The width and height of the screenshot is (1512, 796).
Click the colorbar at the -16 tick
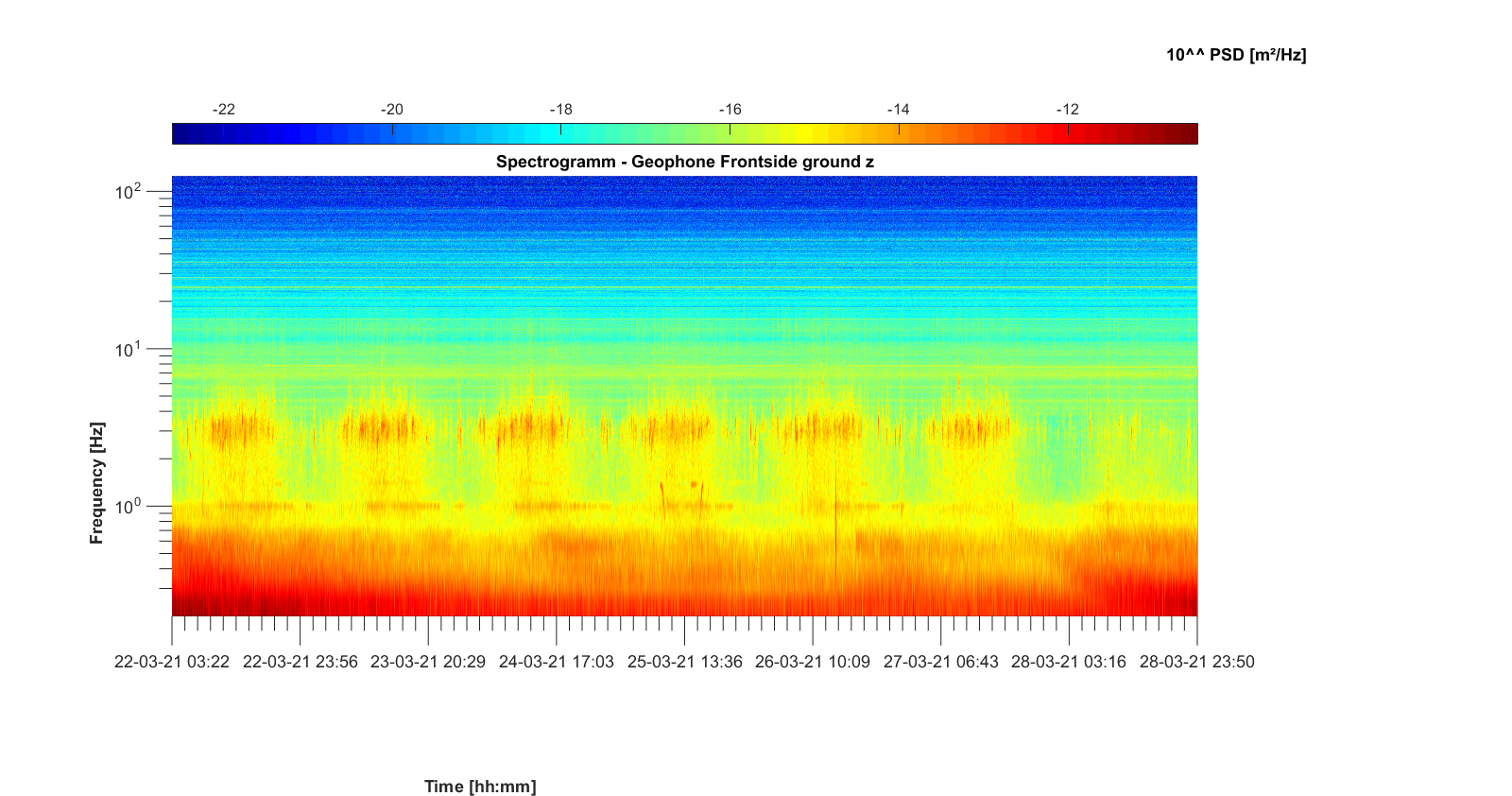tap(730, 133)
